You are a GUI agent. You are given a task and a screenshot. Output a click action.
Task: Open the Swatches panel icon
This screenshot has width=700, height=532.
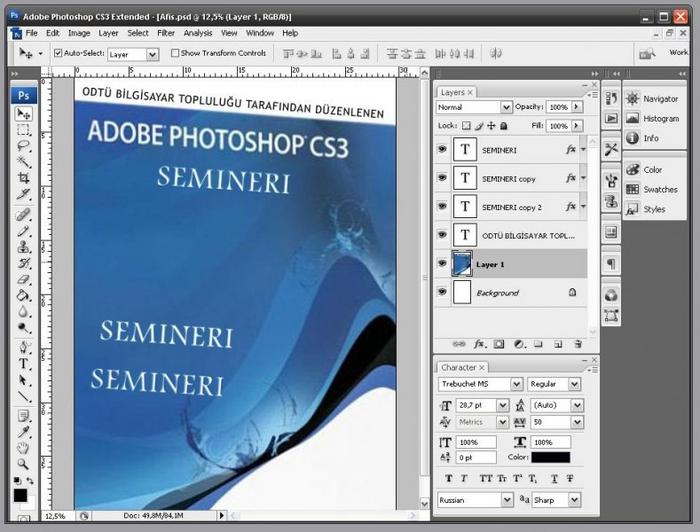tap(633, 189)
